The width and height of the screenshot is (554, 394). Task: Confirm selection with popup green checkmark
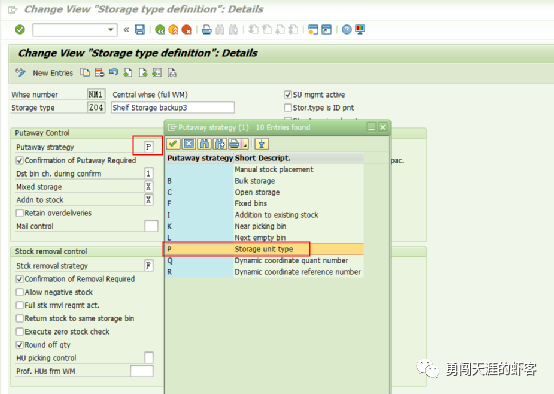(173, 144)
